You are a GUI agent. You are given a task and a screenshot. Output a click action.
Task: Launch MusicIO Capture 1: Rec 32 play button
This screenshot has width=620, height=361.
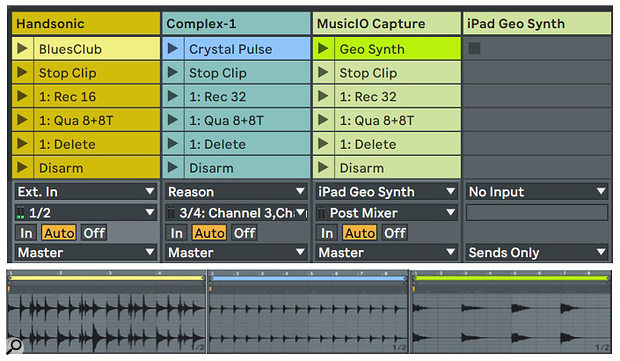[323, 96]
